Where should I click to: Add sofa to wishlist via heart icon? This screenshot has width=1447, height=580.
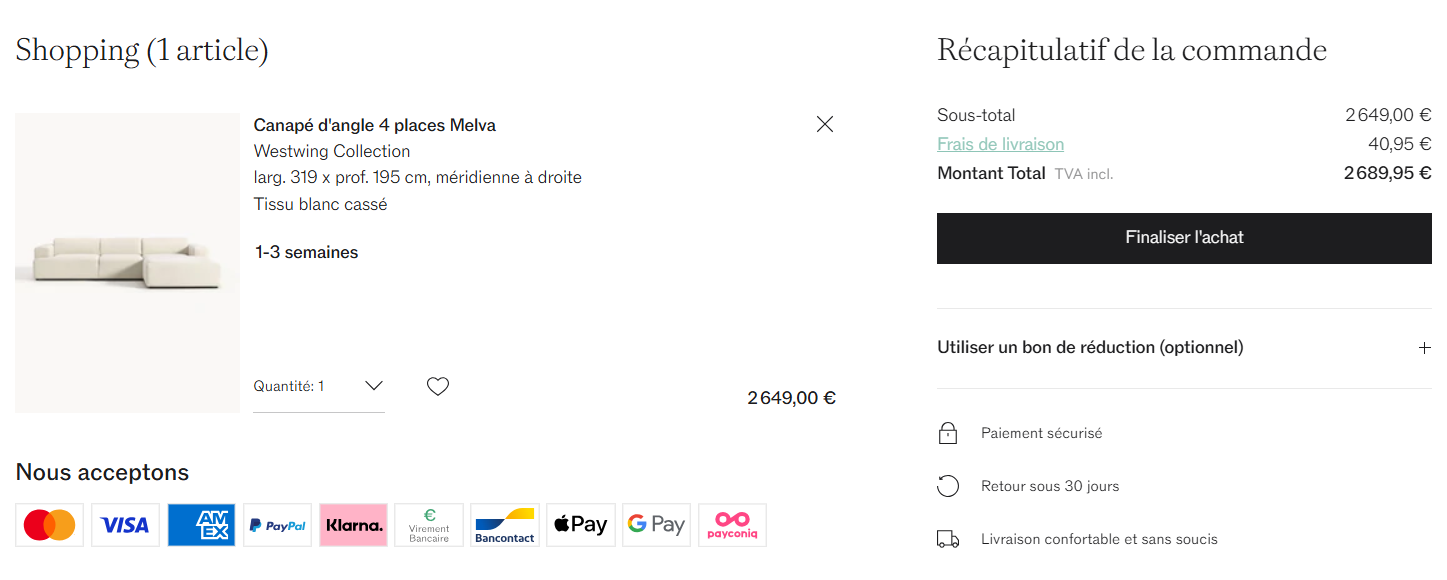438,386
